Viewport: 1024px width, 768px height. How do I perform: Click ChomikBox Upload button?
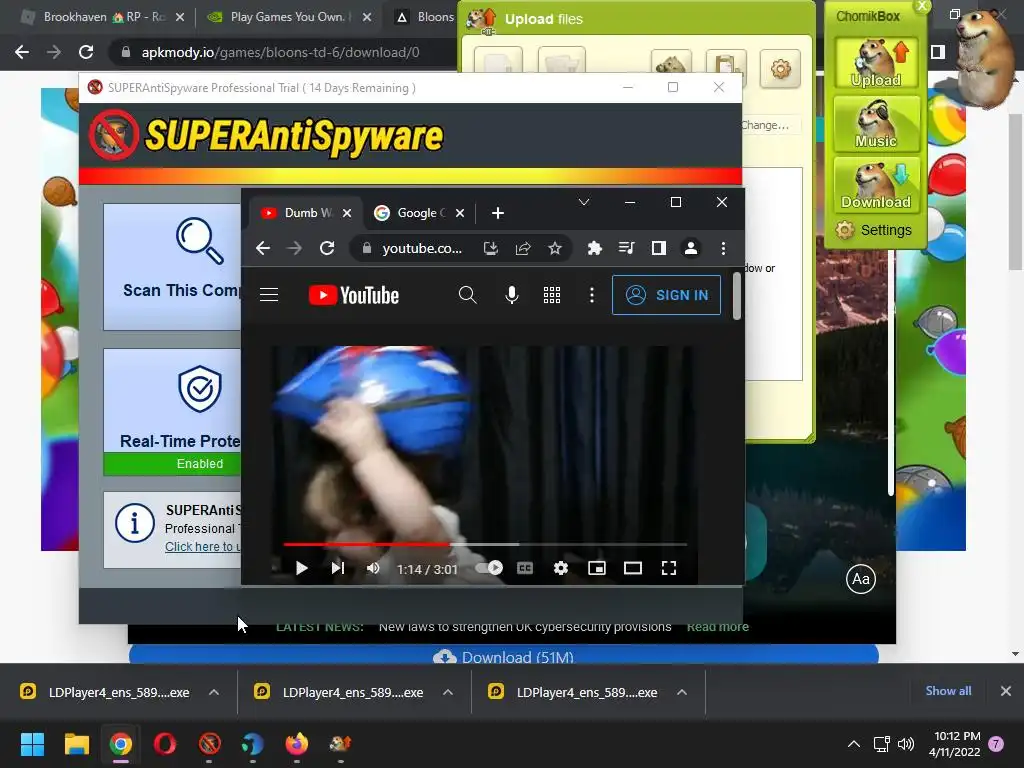point(876,63)
